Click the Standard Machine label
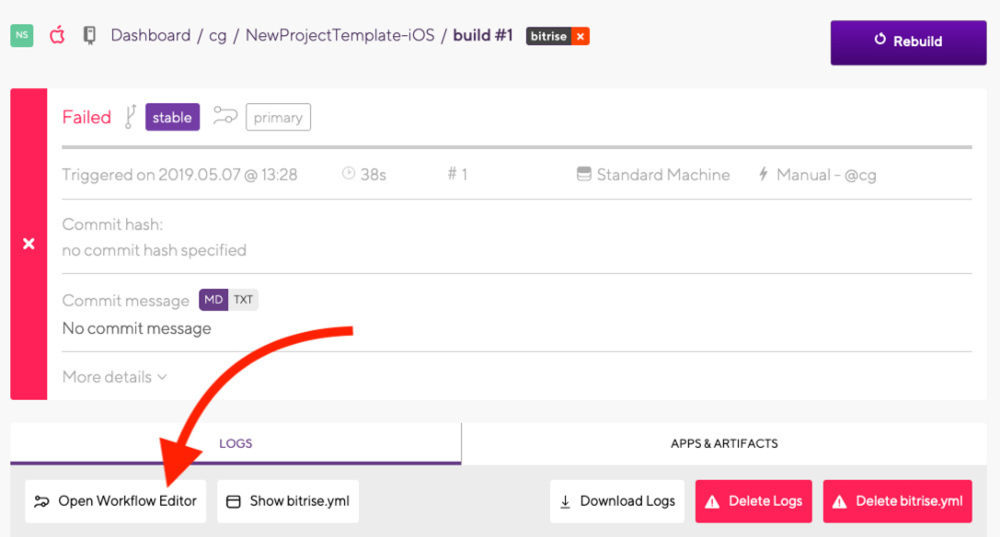This screenshot has height=537, width=1000. 663,175
